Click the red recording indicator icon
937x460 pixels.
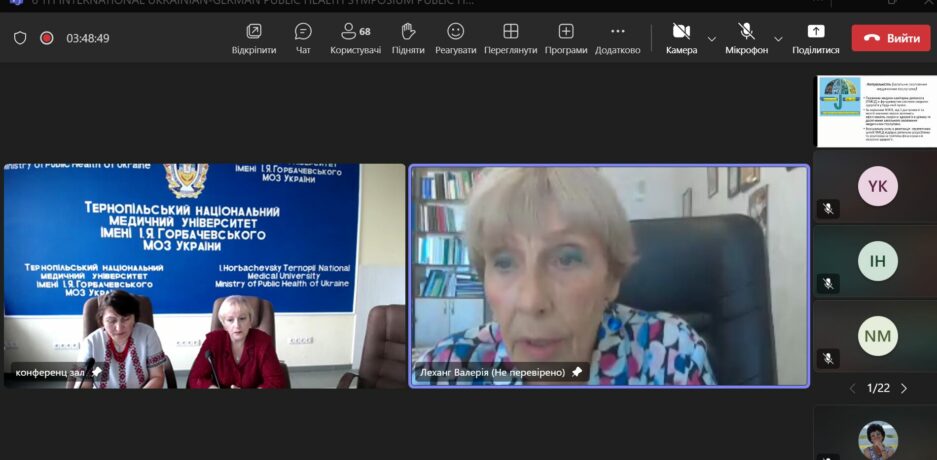pos(46,38)
